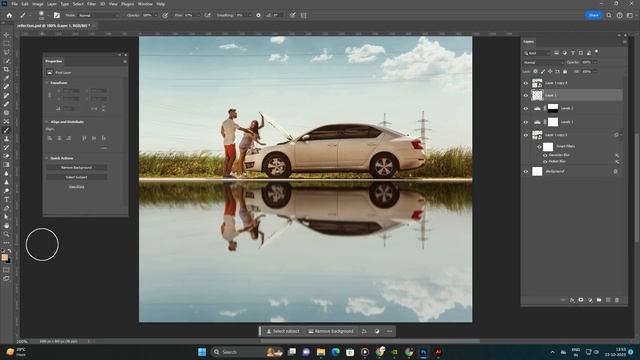
Task: Hide the Levels 1 adjustment layer
Action: [526, 122]
